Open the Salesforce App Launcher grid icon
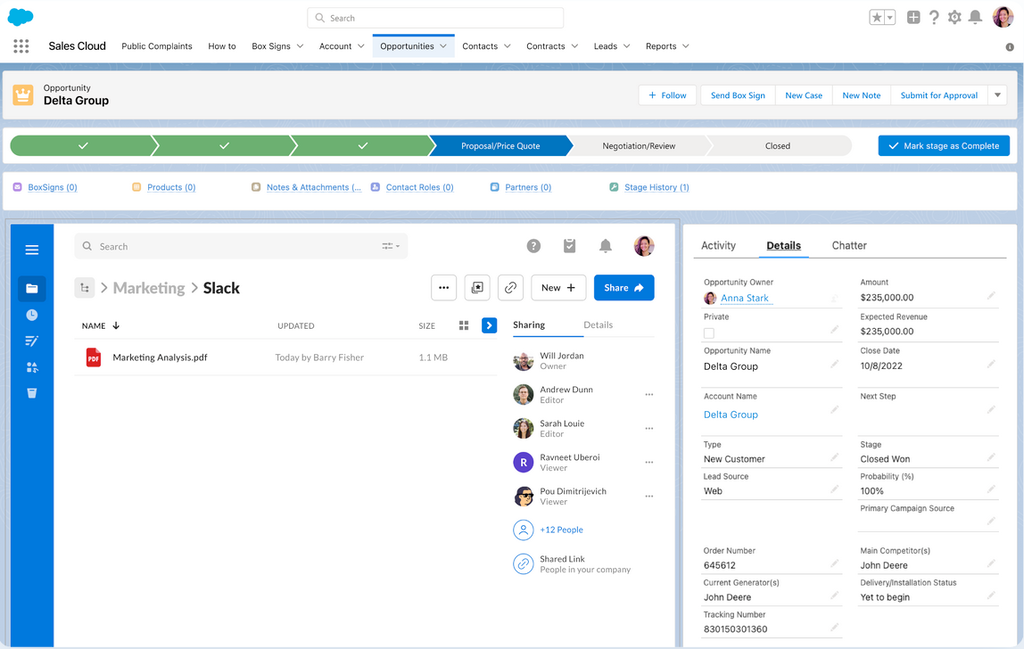Viewport: 1024px width, 649px height. (21, 46)
